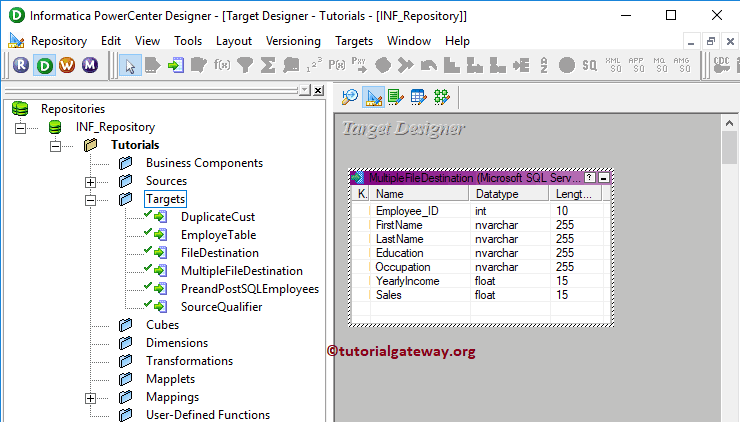The height and width of the screenshot is (422, 740).
Task: Select the Cubes folder
Action: (162, 325)
